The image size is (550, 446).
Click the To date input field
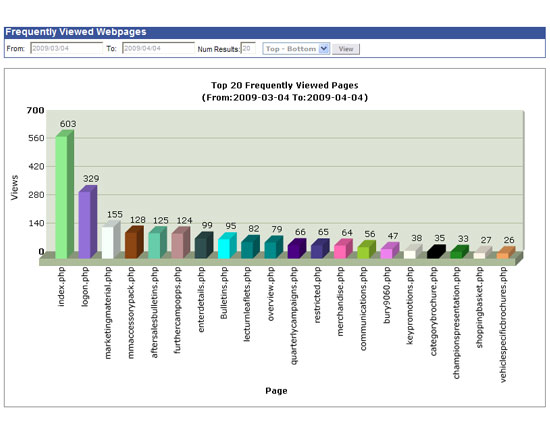[158, 48]
